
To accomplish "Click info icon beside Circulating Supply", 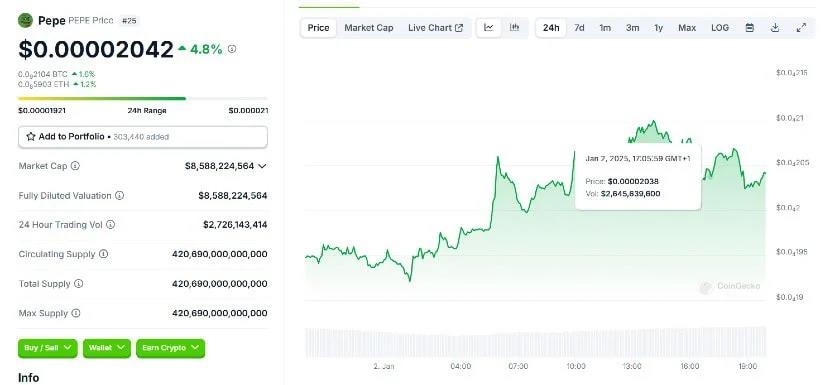I will click(104, 254).
